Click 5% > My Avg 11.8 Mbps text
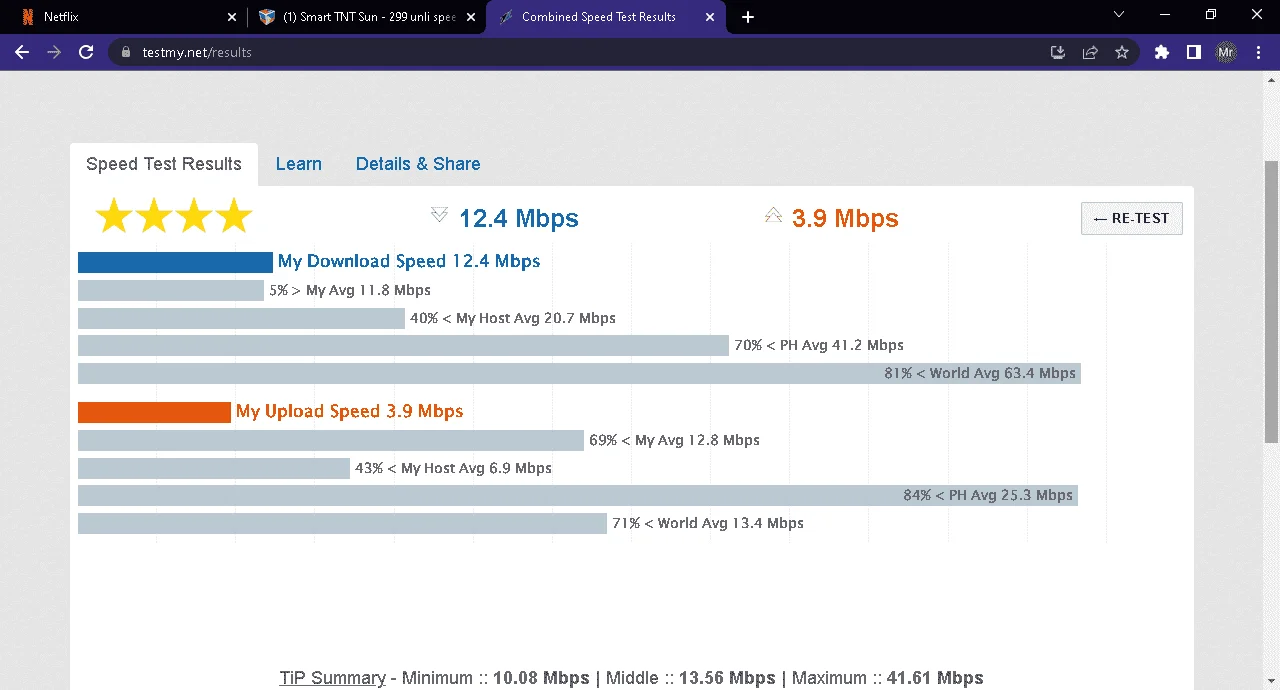This screenshot has height=690, width=1280. tap(350, 290)
